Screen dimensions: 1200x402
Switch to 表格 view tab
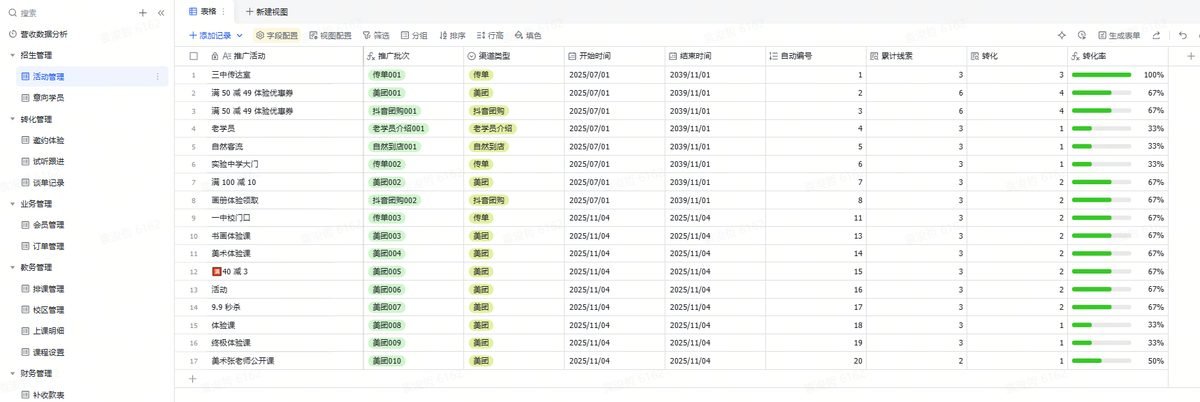click(x=208, y=11)
